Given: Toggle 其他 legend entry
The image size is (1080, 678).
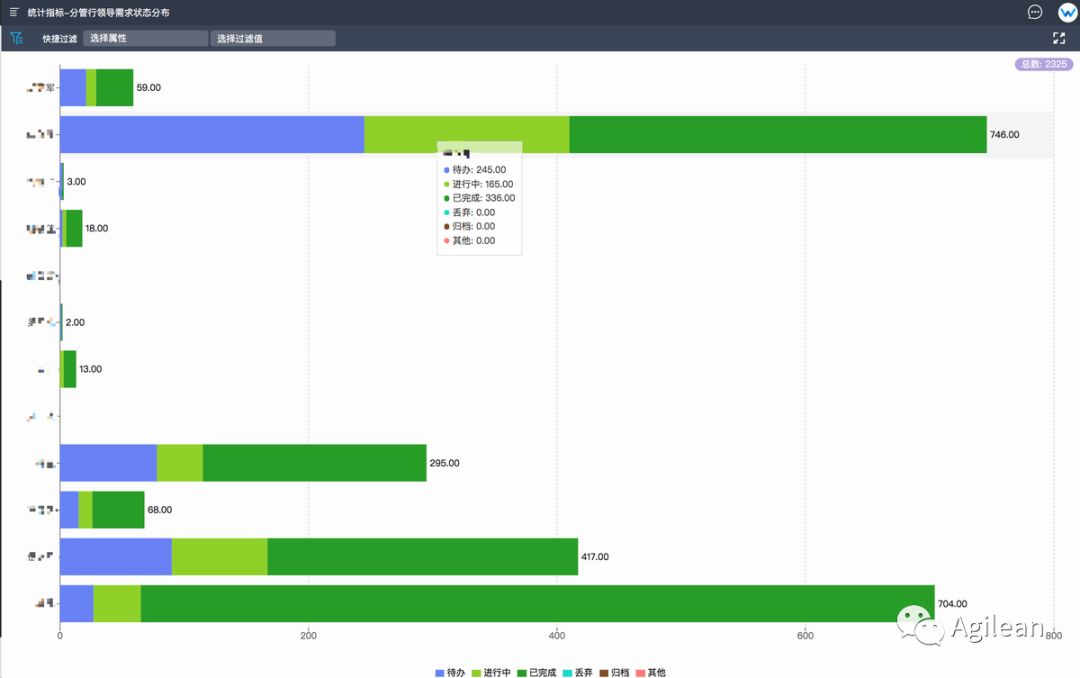Looking at the screenshot, I should point(651,672).
